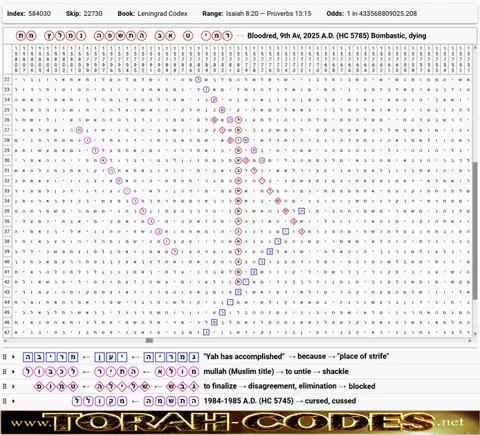Select row number 40 in the grid
This screenshot has height=435, width=480.
[7, 262]
